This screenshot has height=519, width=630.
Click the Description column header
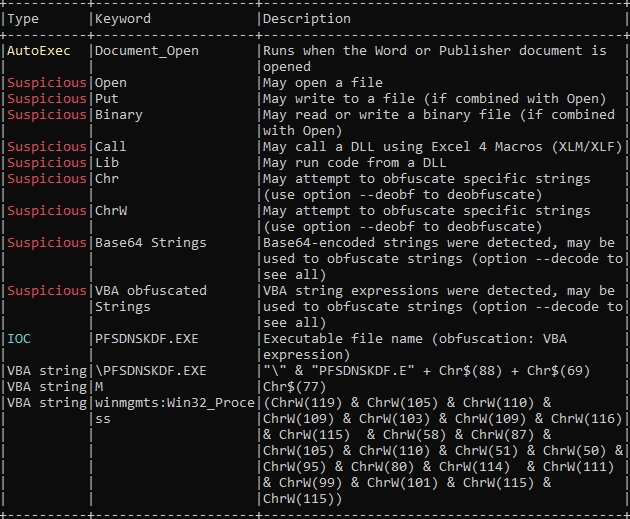tap(306, 18)
